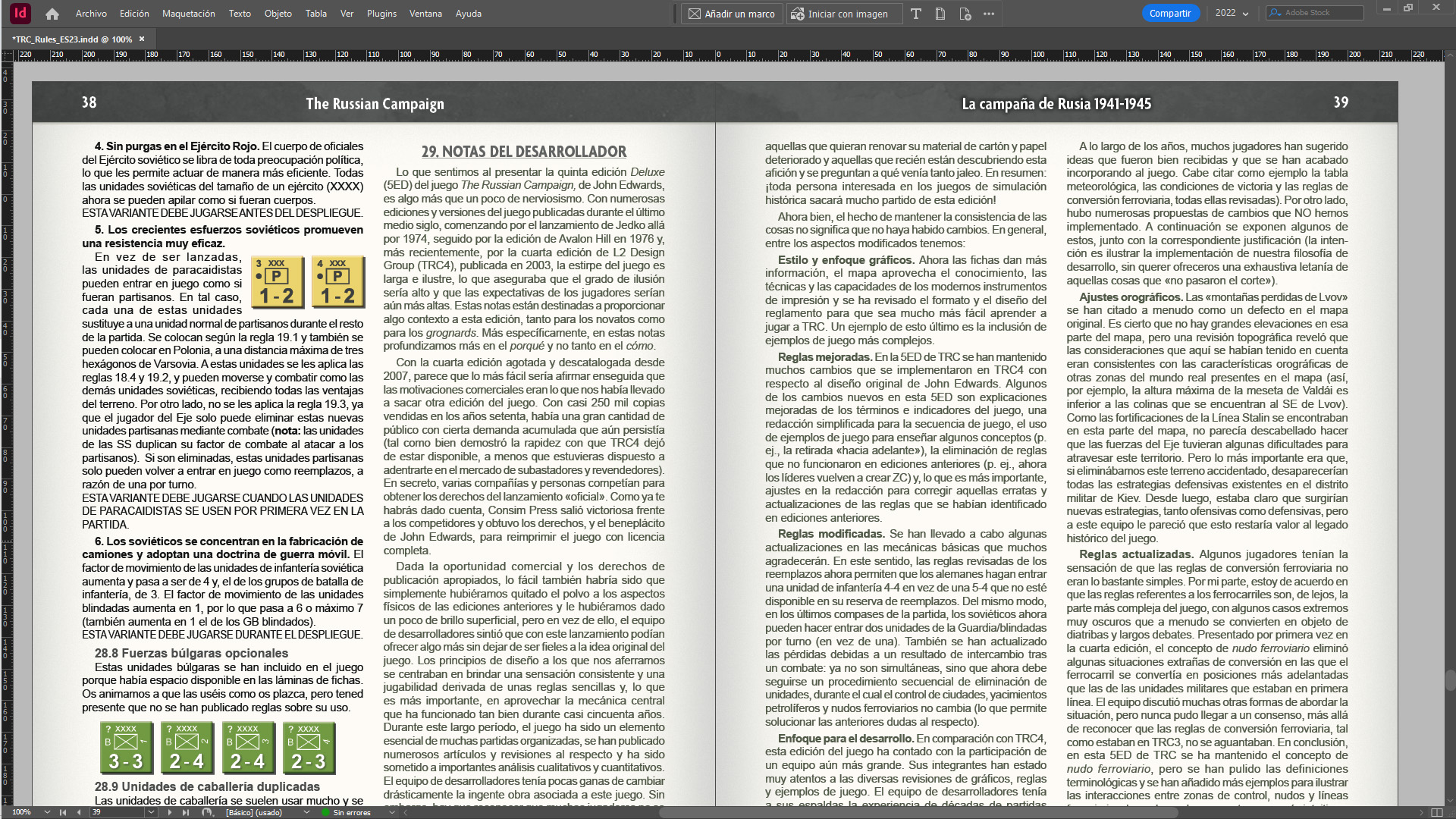1456x819 pixels.
Task: Click the green Bulgarian 3-3 counter image
Action: [x=126, y=748]
